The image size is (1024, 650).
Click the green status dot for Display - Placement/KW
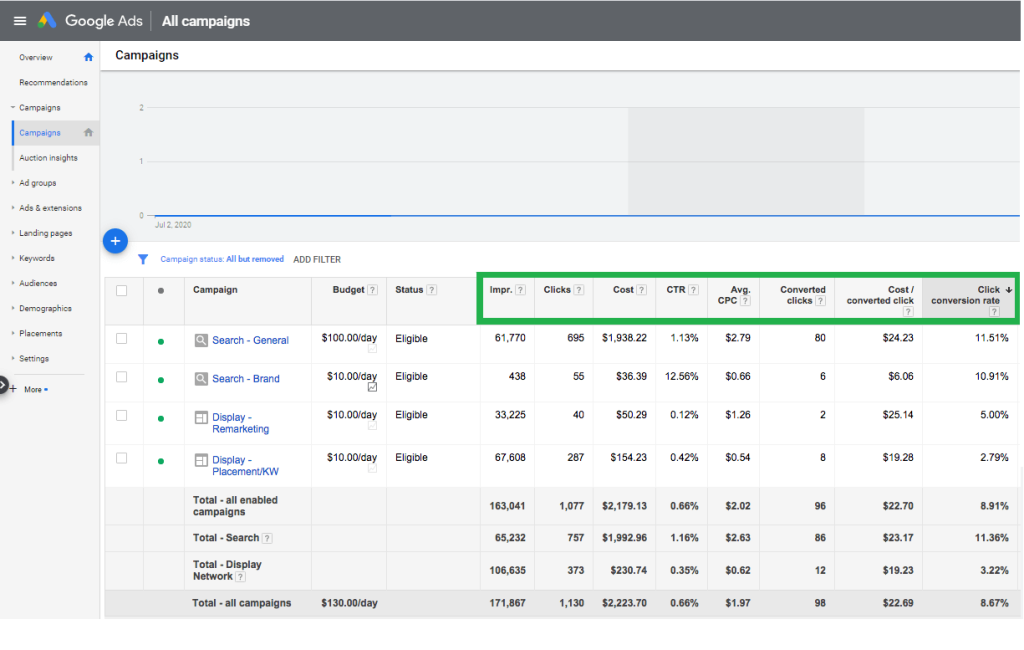click(161, 461)
